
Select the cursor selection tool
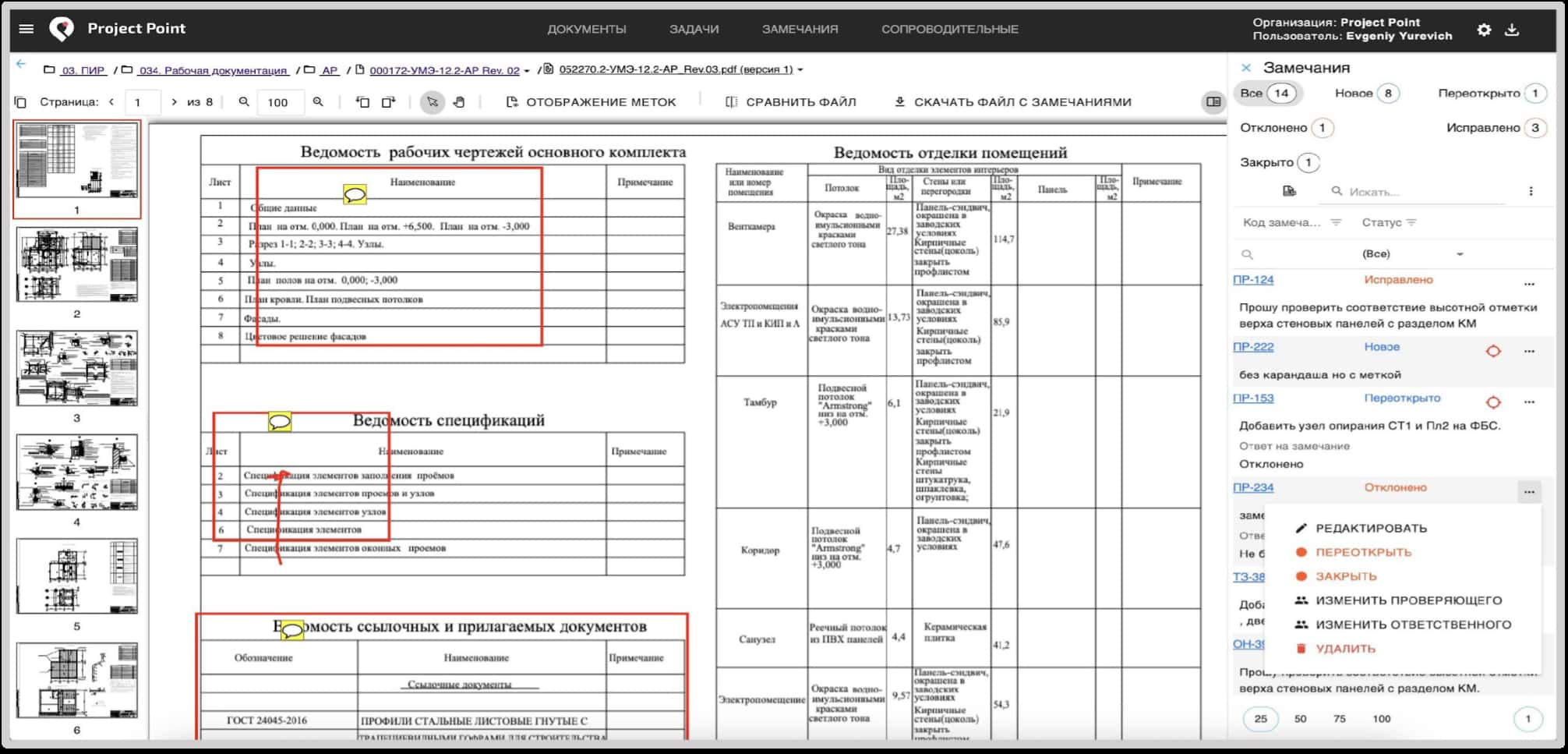click(x=432, y=102)
